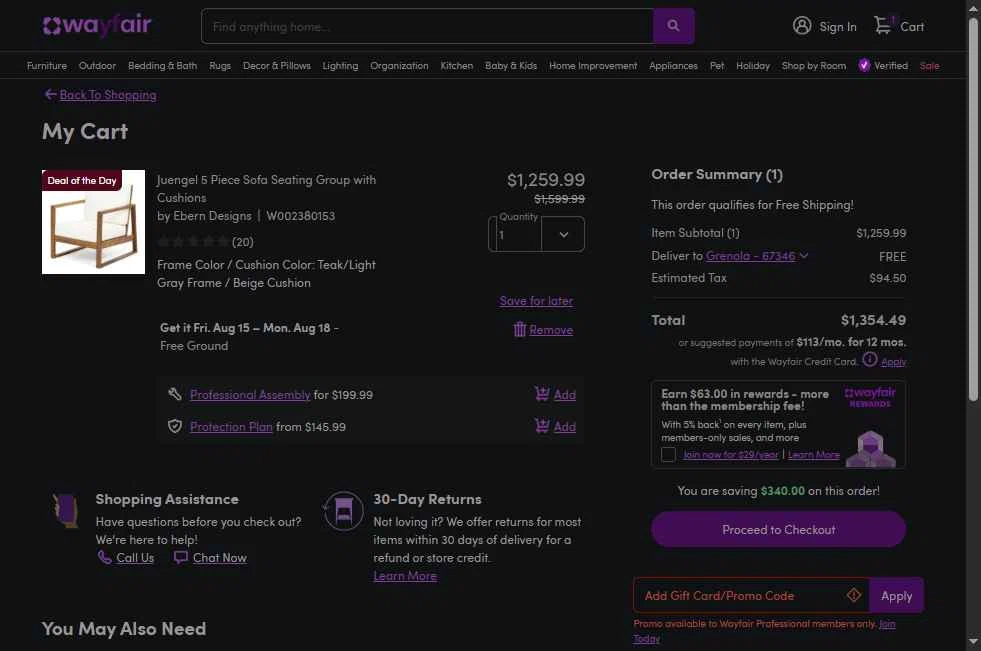Click Grenola - 67346 delivery link
This screenshot has width=981, height=651.
(750, 256)
